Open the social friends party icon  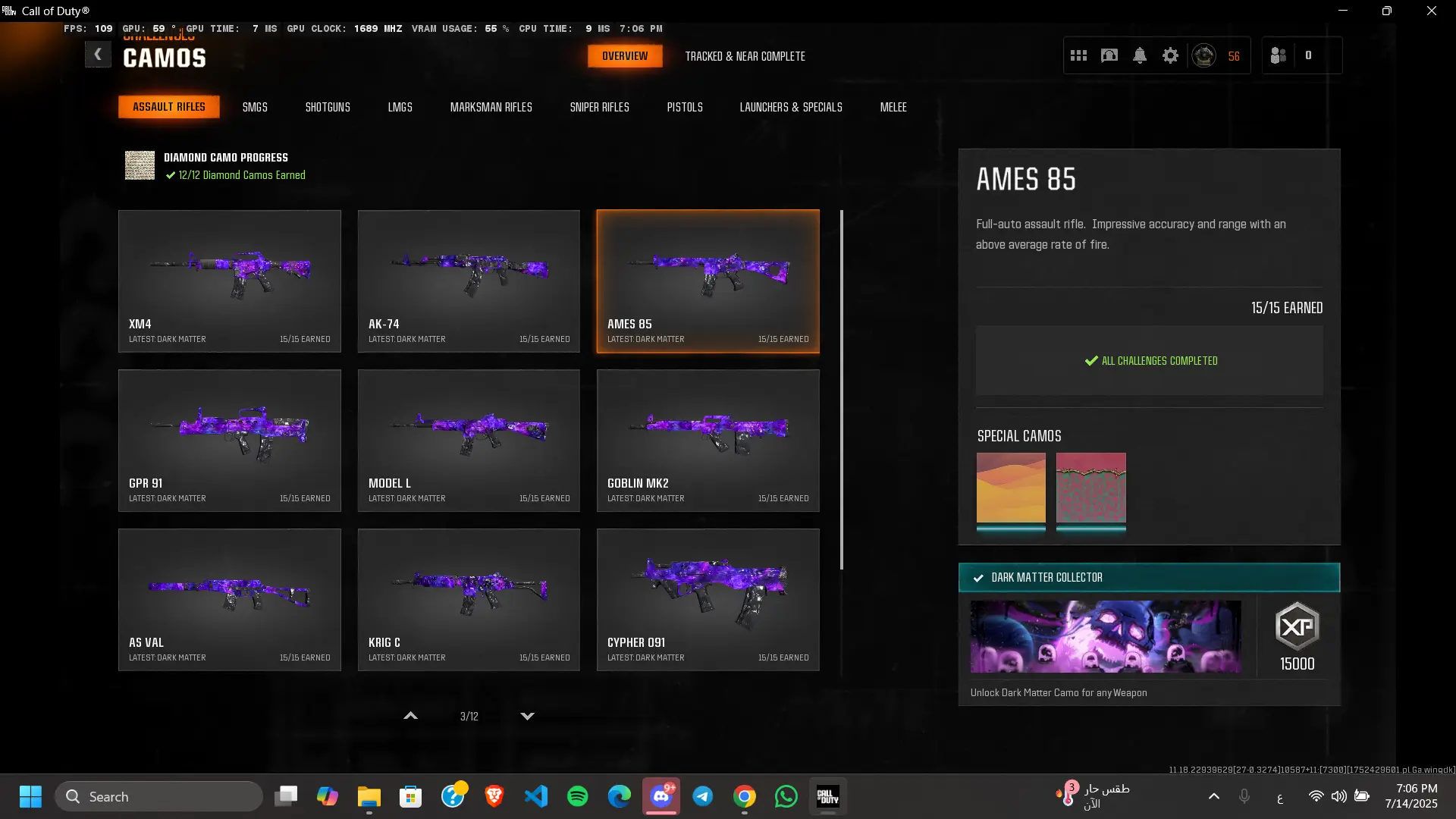pos(1279,55)
